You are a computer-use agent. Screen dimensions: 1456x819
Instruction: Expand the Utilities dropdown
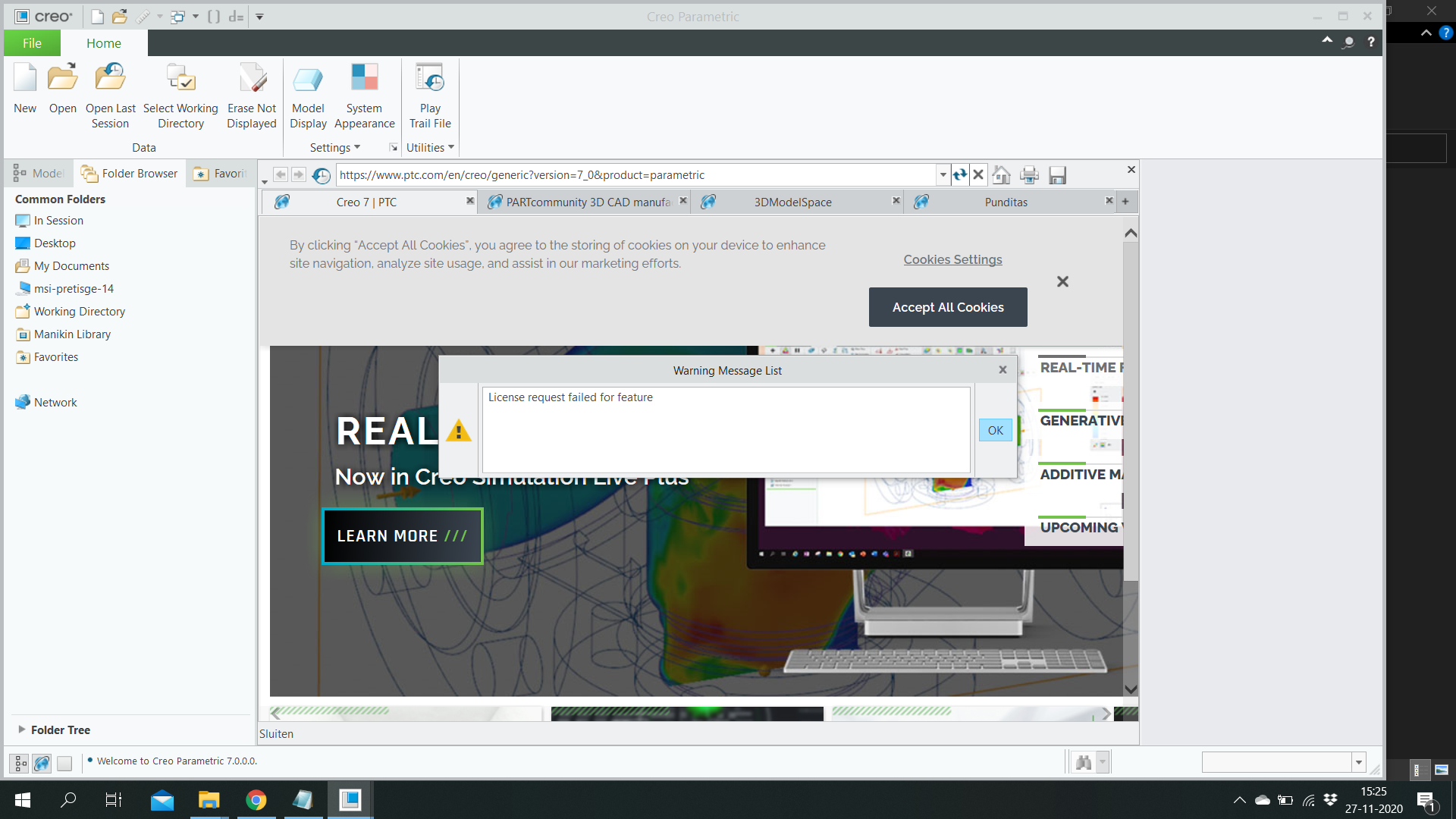[430, 148]
